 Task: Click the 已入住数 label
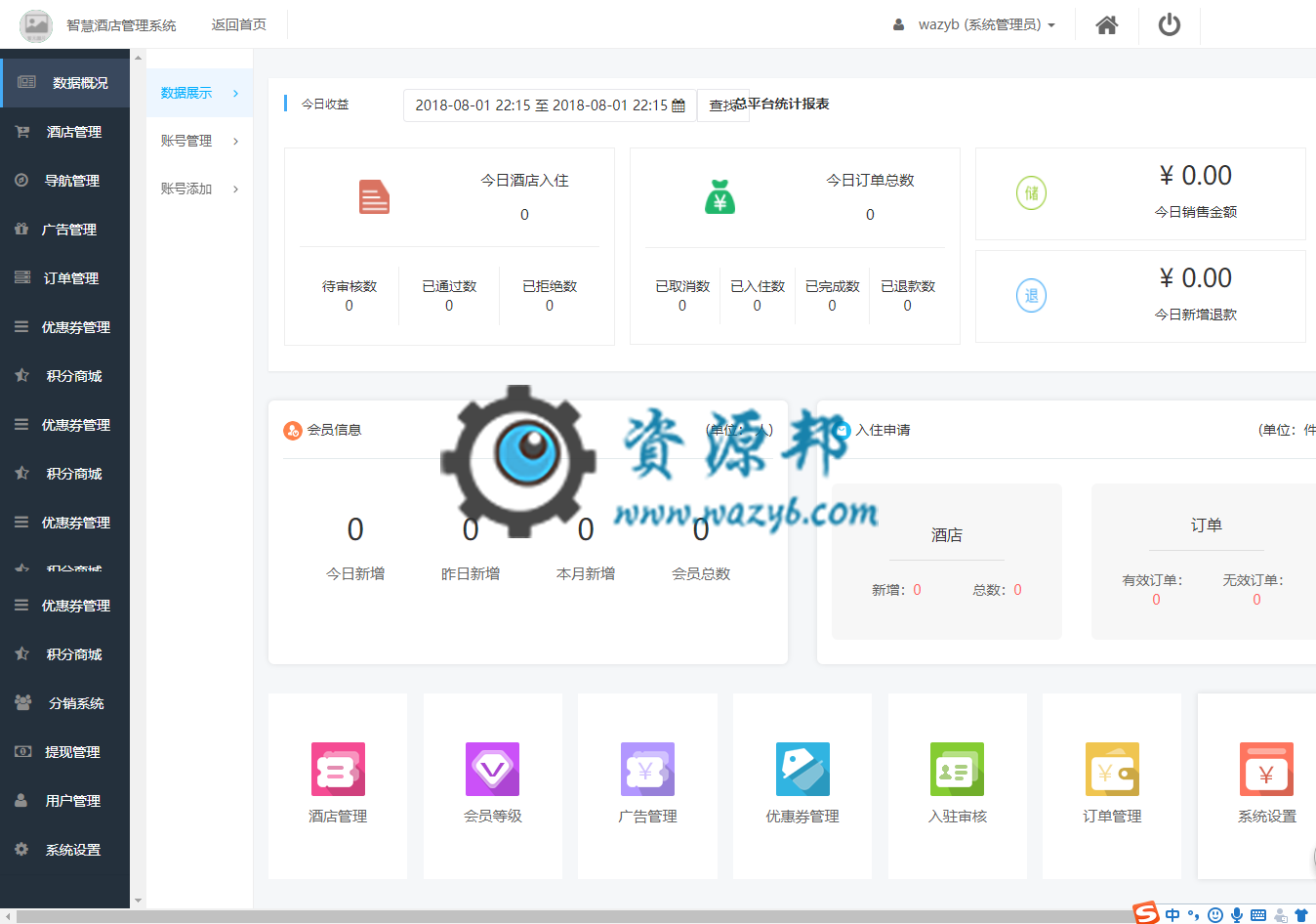tap(758, 286)
